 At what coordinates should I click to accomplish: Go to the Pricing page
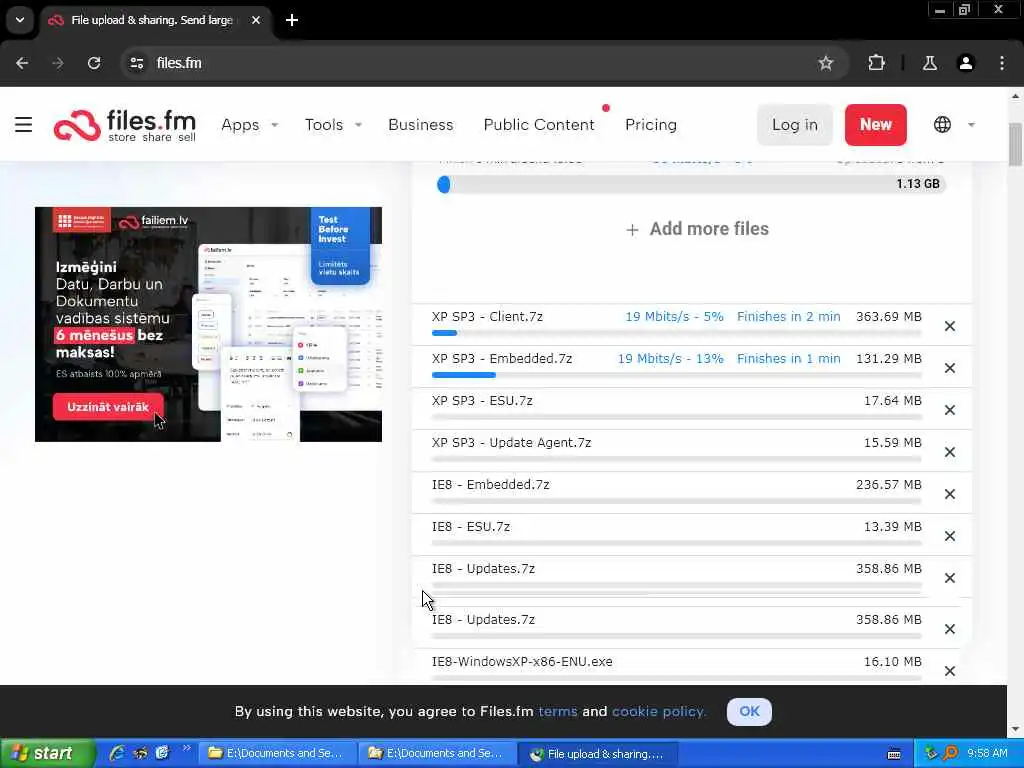[650, 125]
